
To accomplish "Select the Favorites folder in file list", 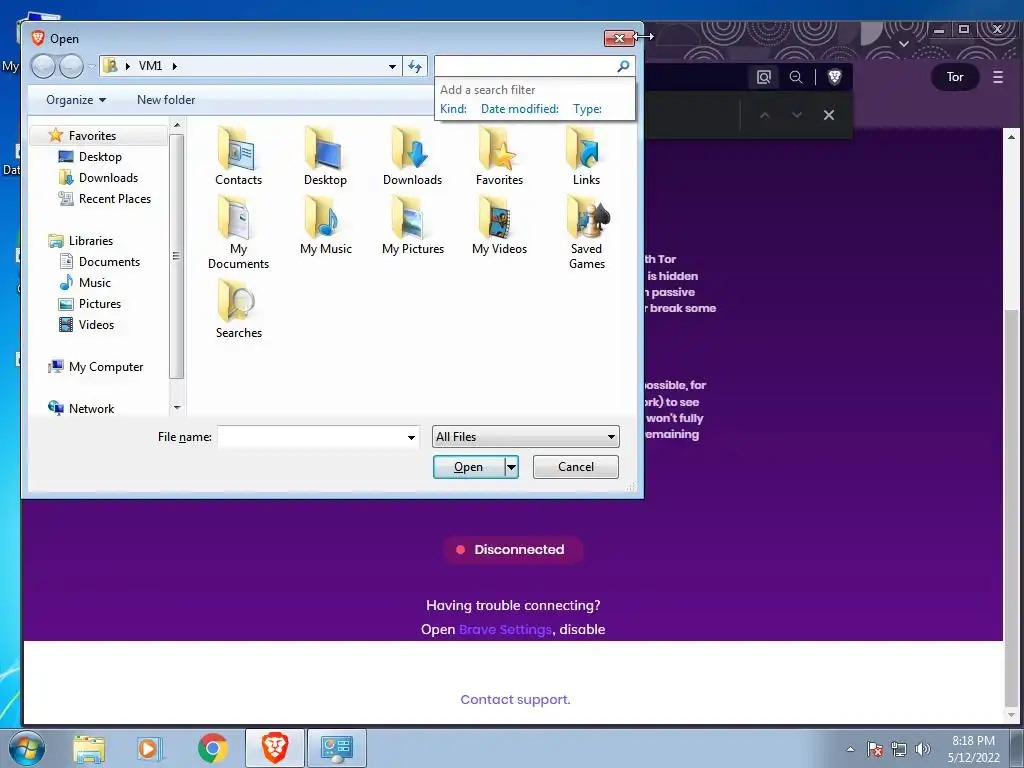I will (x=499, y=155).
